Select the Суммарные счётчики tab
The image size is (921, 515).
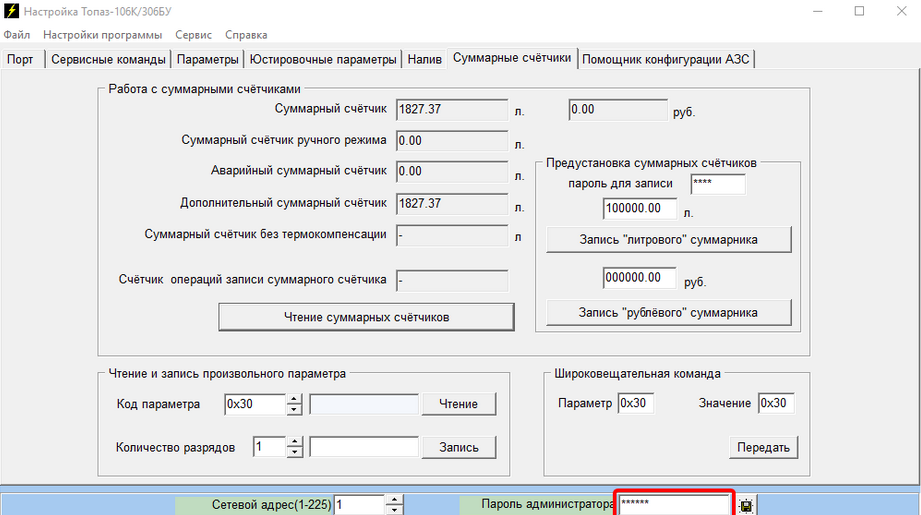click(x=512, y=58)
